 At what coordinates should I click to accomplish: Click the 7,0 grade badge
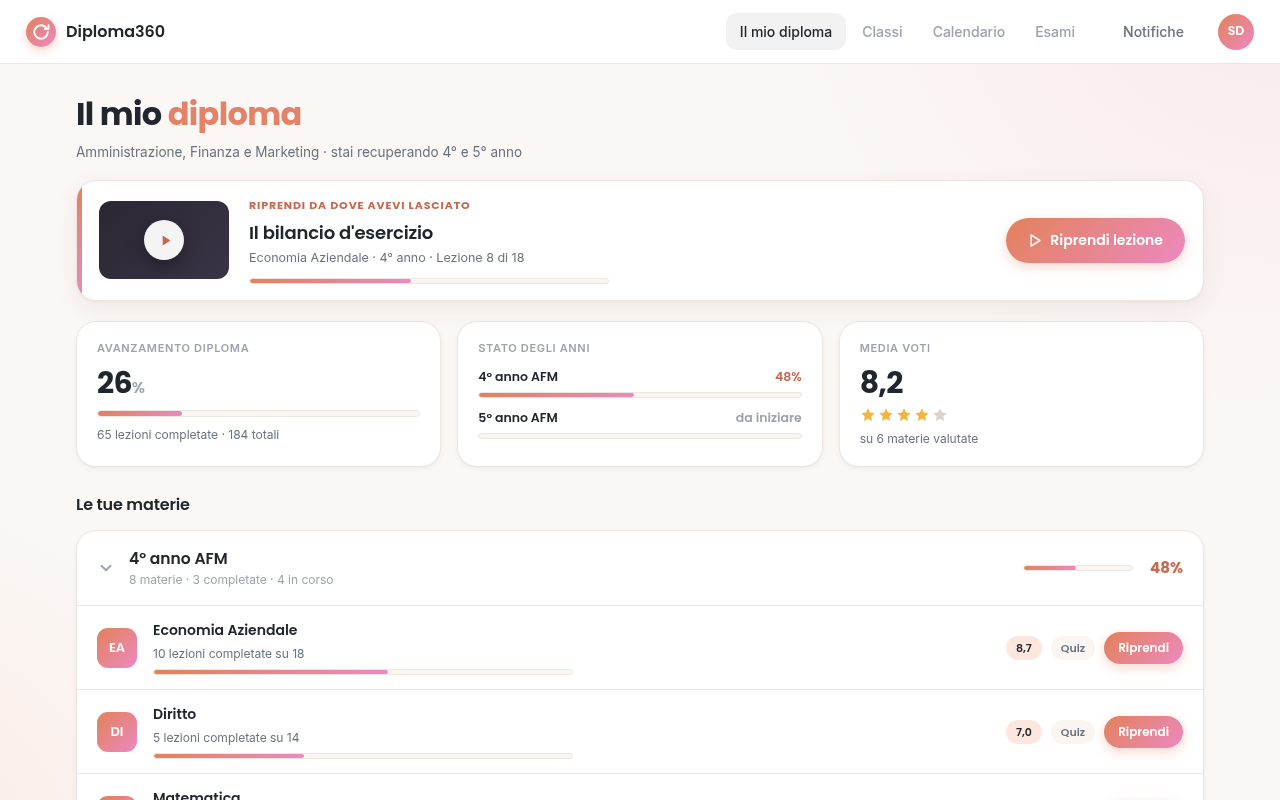(1024, 732)
